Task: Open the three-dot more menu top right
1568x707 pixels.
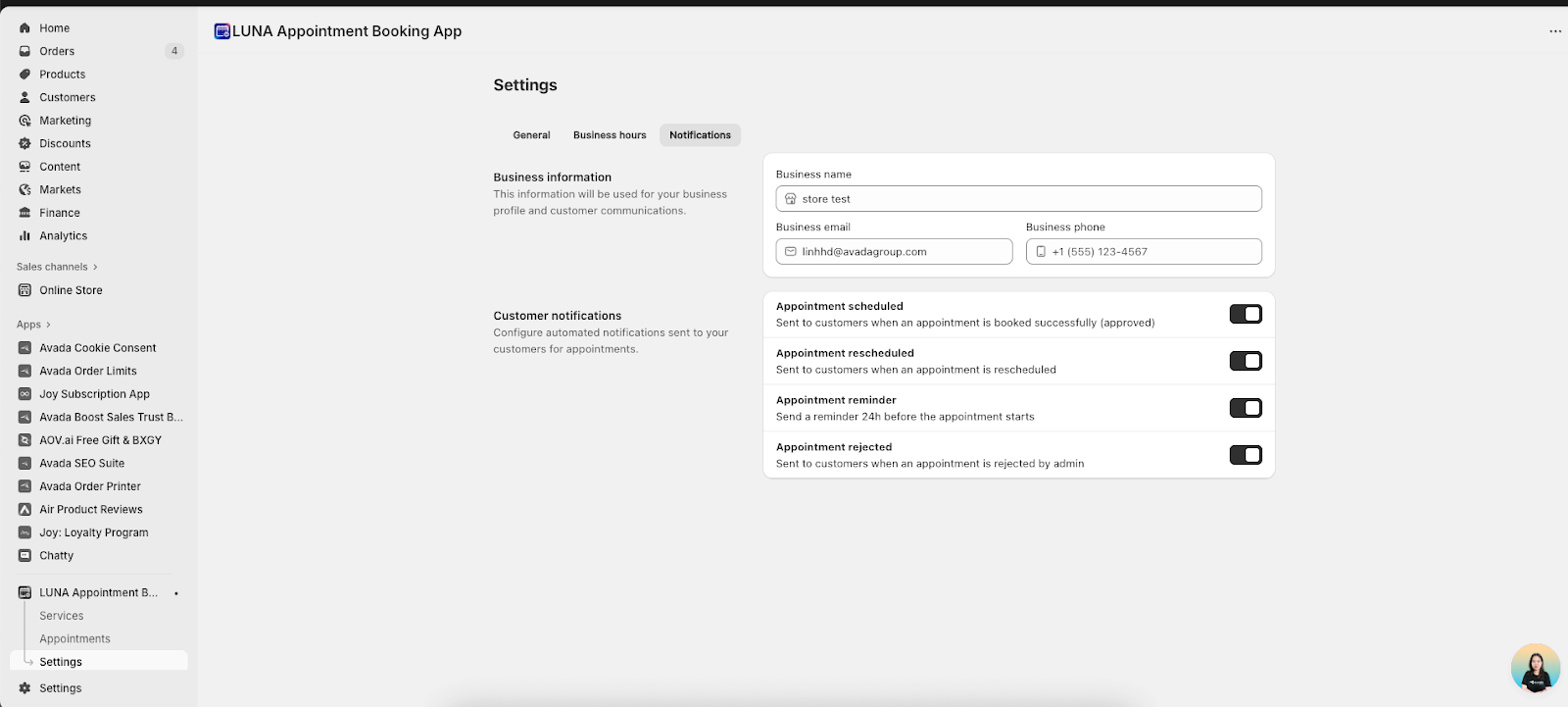Action: (x=1554, y=31)
